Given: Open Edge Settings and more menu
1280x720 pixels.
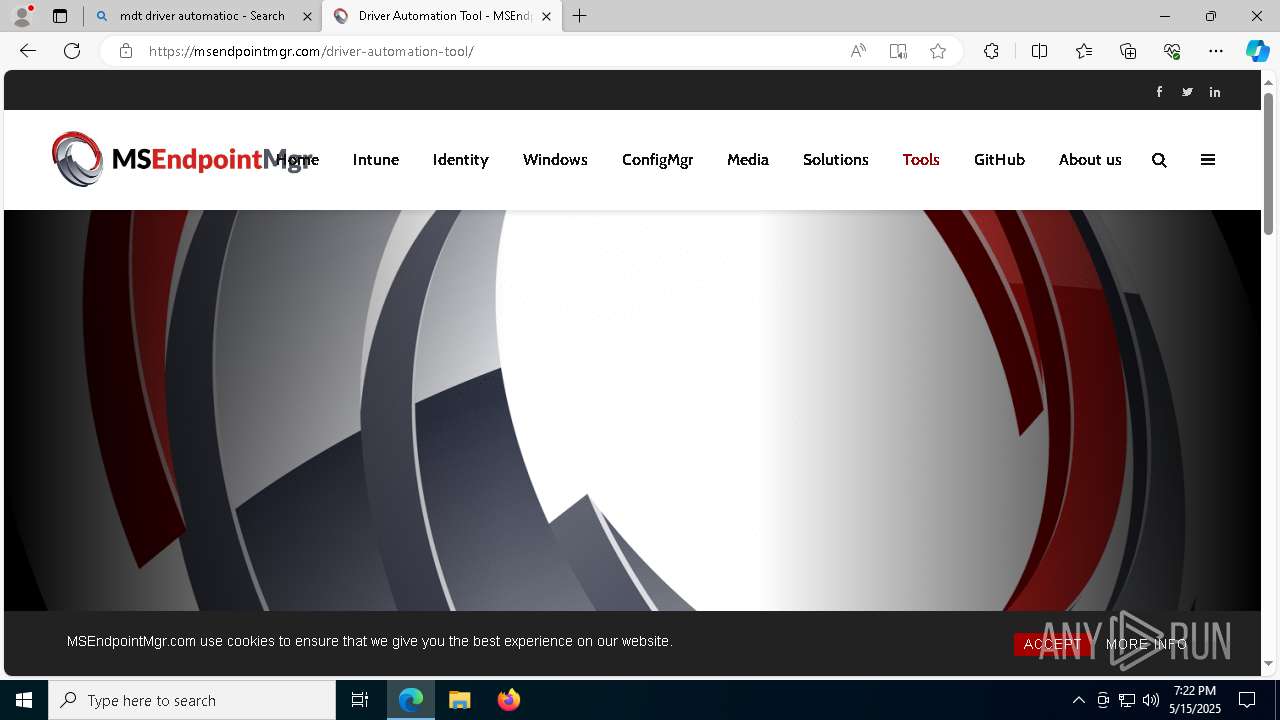Looking at the screenshot, I should (1216, 51).
